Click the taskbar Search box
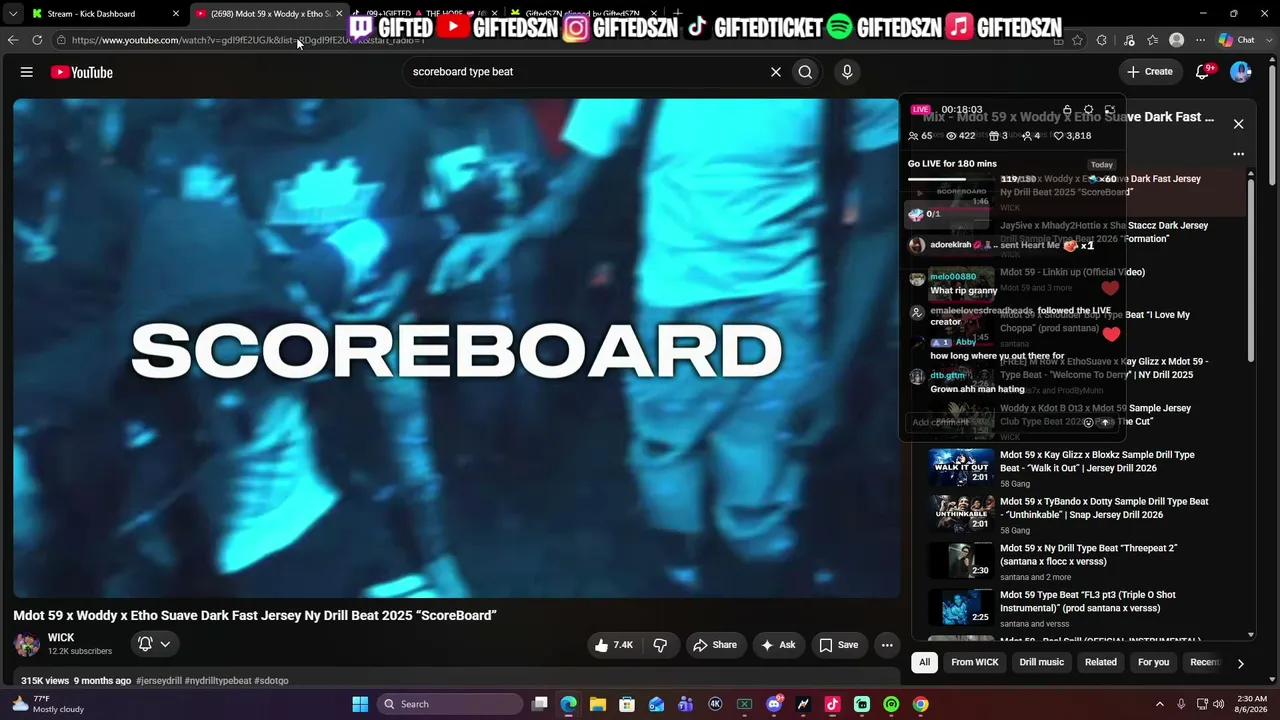The height and width of the screenshot is (720, 1280). [450, 704]
